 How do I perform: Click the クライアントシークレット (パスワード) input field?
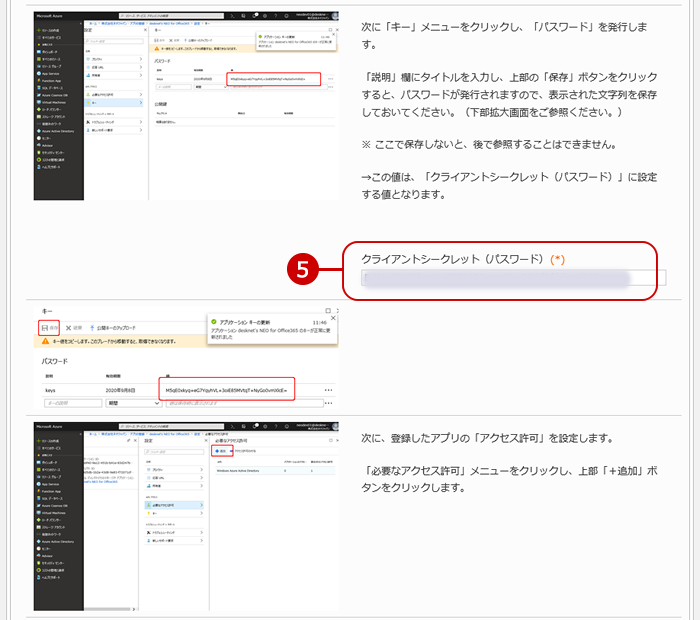pos(513,278)
